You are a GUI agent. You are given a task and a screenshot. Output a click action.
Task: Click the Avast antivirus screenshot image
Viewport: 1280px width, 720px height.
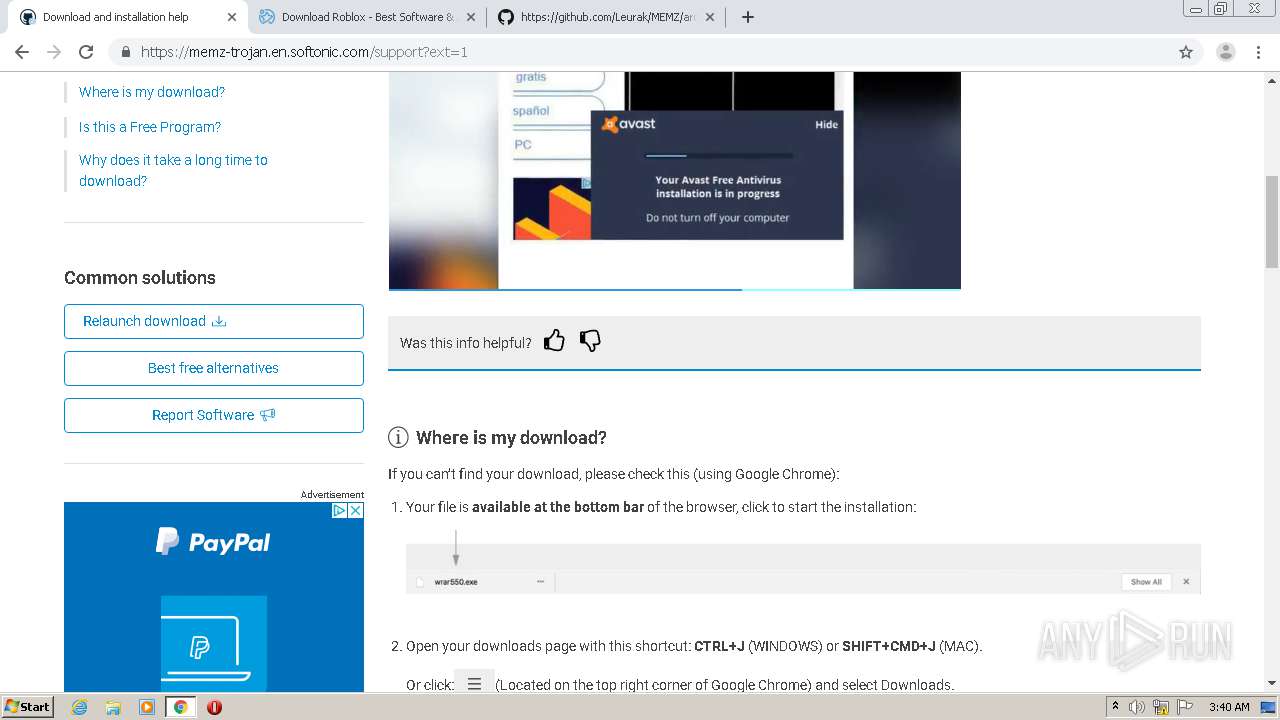[674, 180]
